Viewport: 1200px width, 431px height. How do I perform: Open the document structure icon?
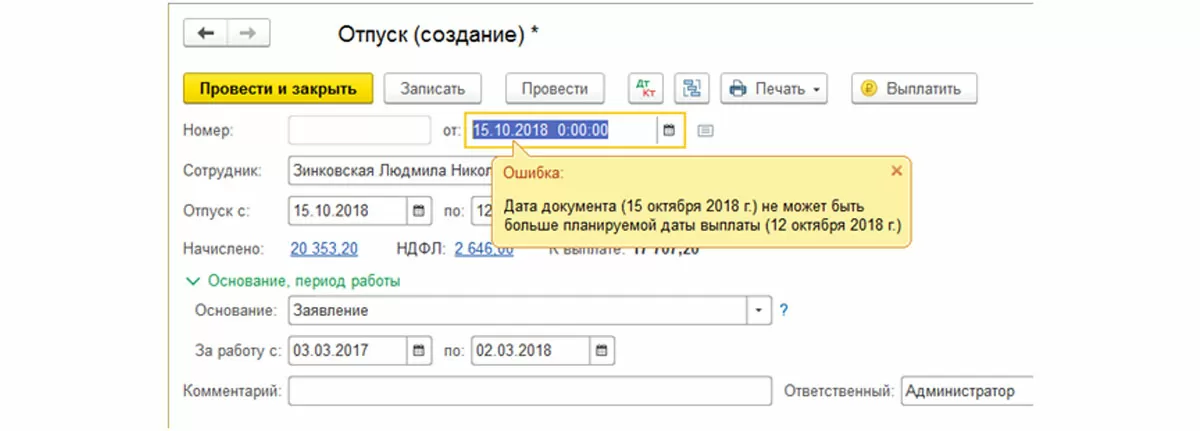tap(691, 88)
